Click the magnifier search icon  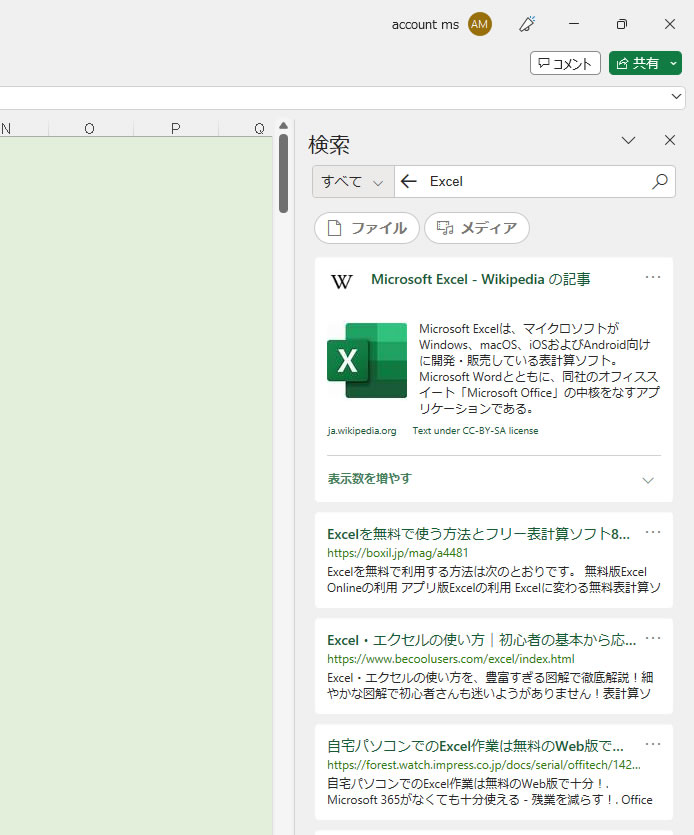(x=660, y=182)
